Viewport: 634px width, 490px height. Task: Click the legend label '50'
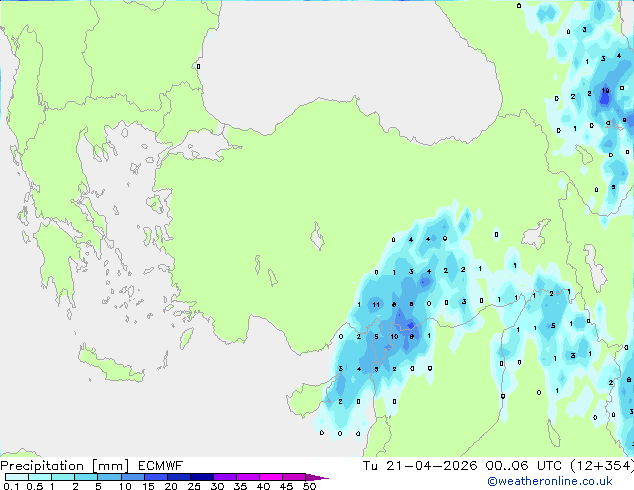click(309, 486)
